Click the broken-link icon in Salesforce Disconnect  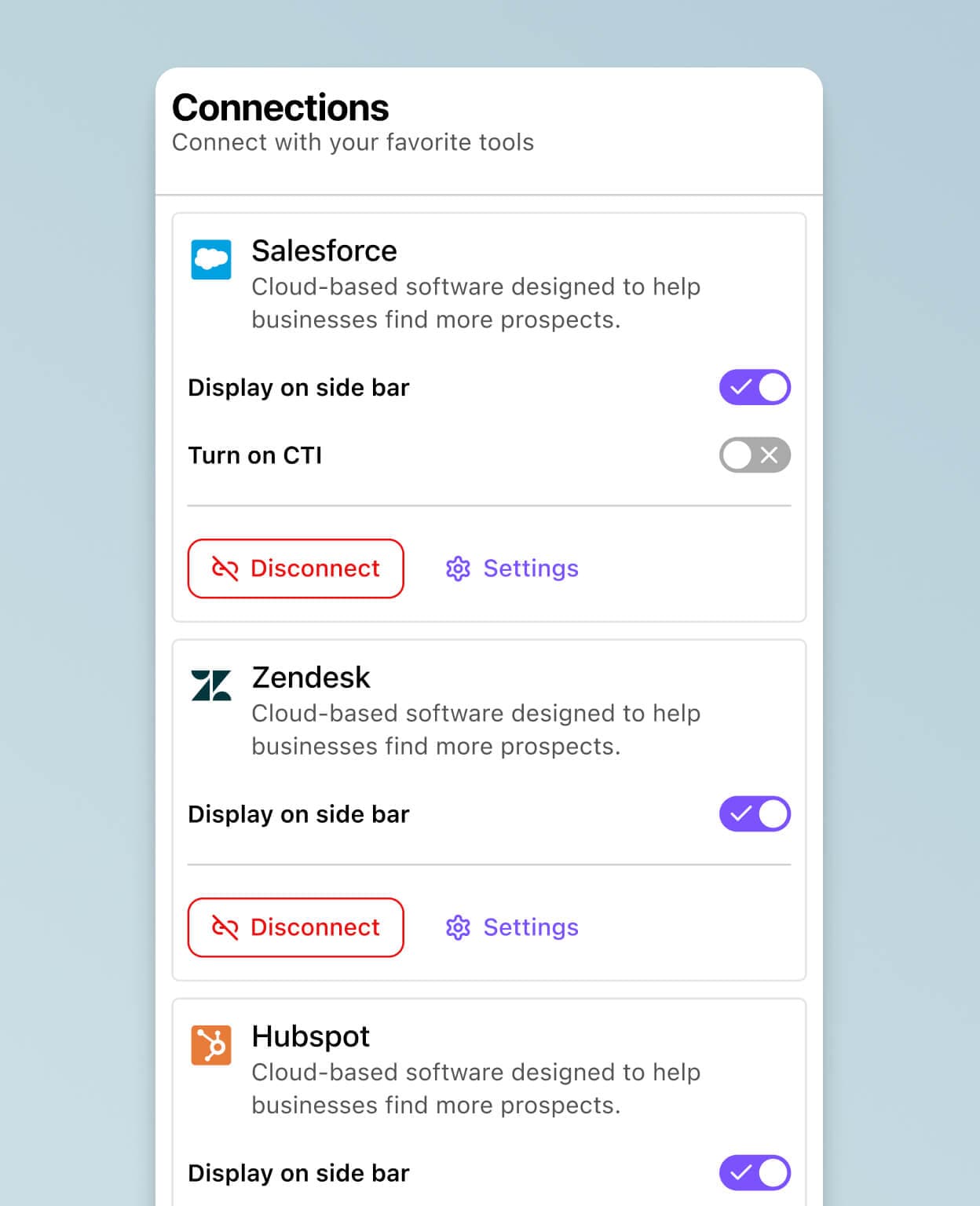(x=225, y=568)
